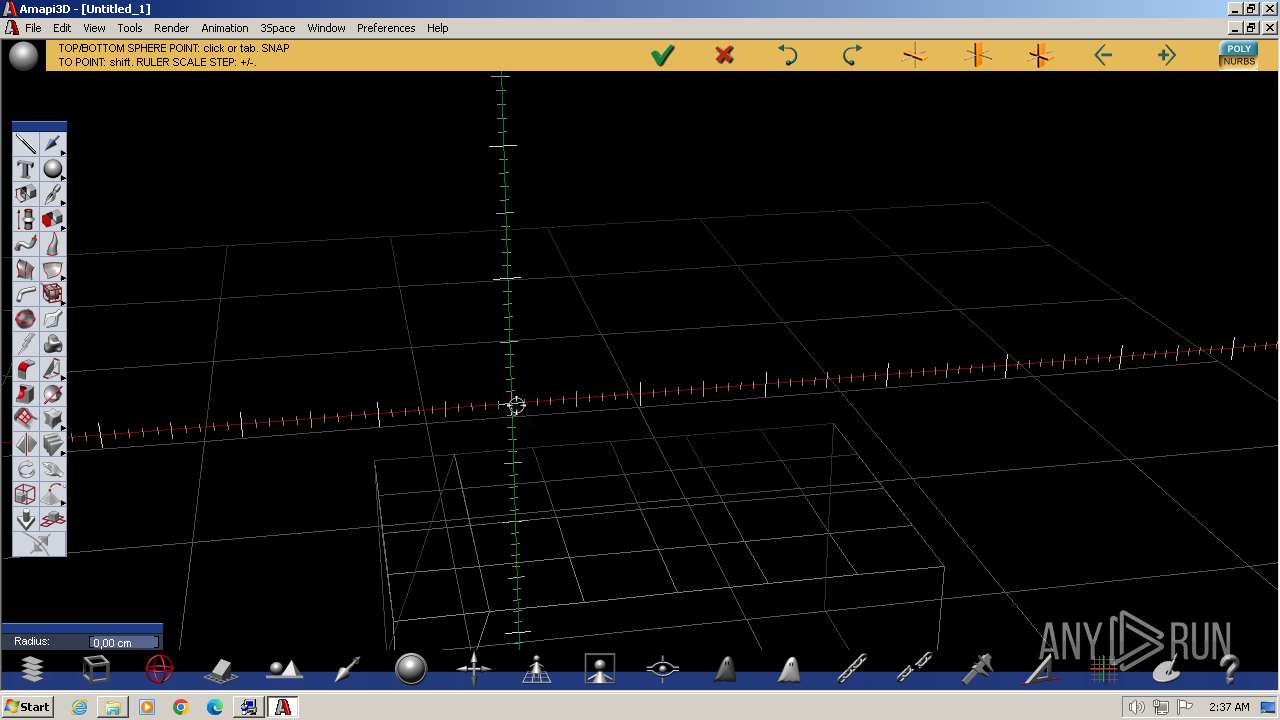
Task: Select the downward arrow tool in the palette
Action: pyautogui.click(x=26, y=519)
